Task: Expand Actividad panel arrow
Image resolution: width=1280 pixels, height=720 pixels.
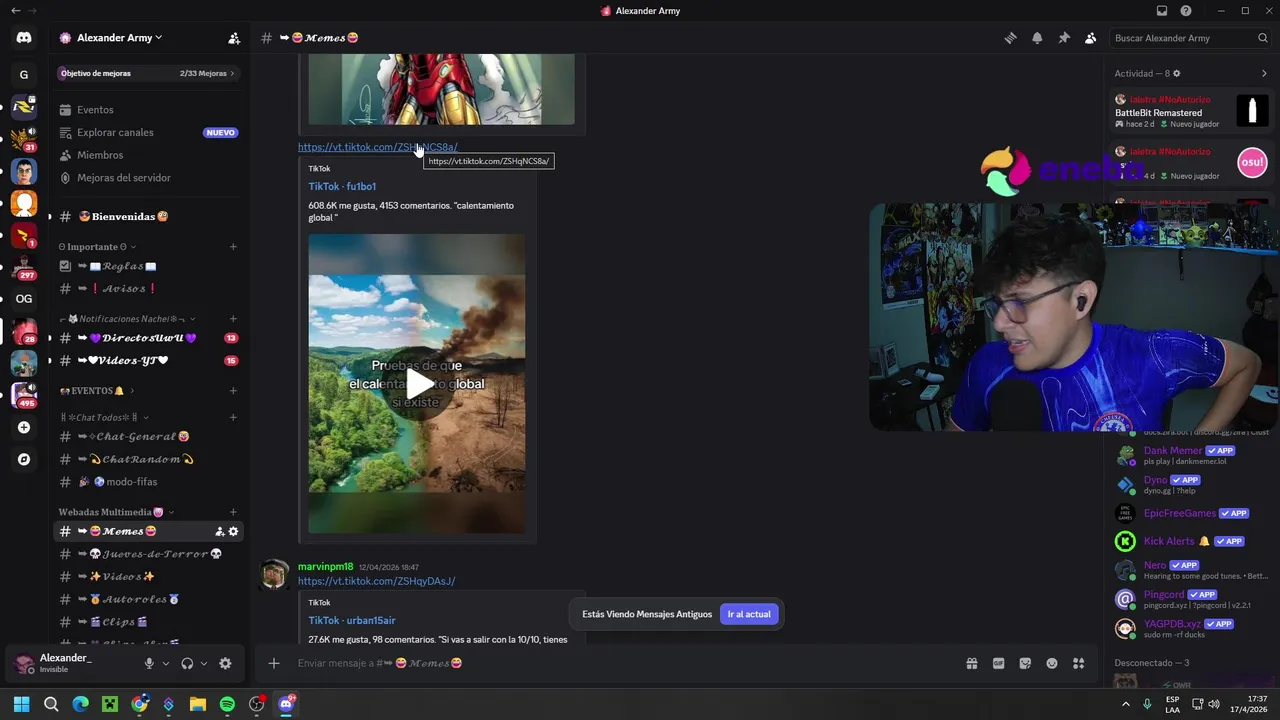Action: tap(1264, 73)
